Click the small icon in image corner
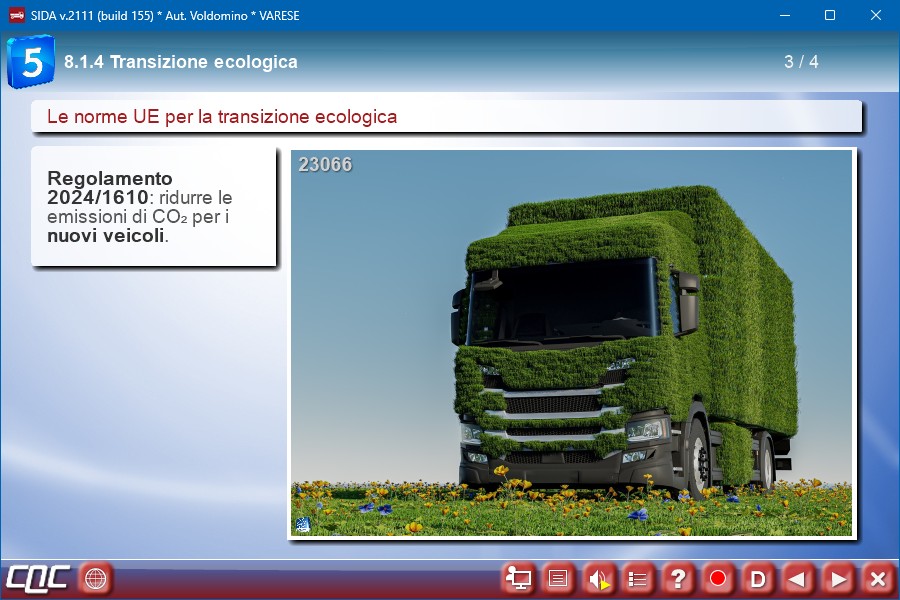The width and height of the screenshot is (900, 600). click(303, 524)
